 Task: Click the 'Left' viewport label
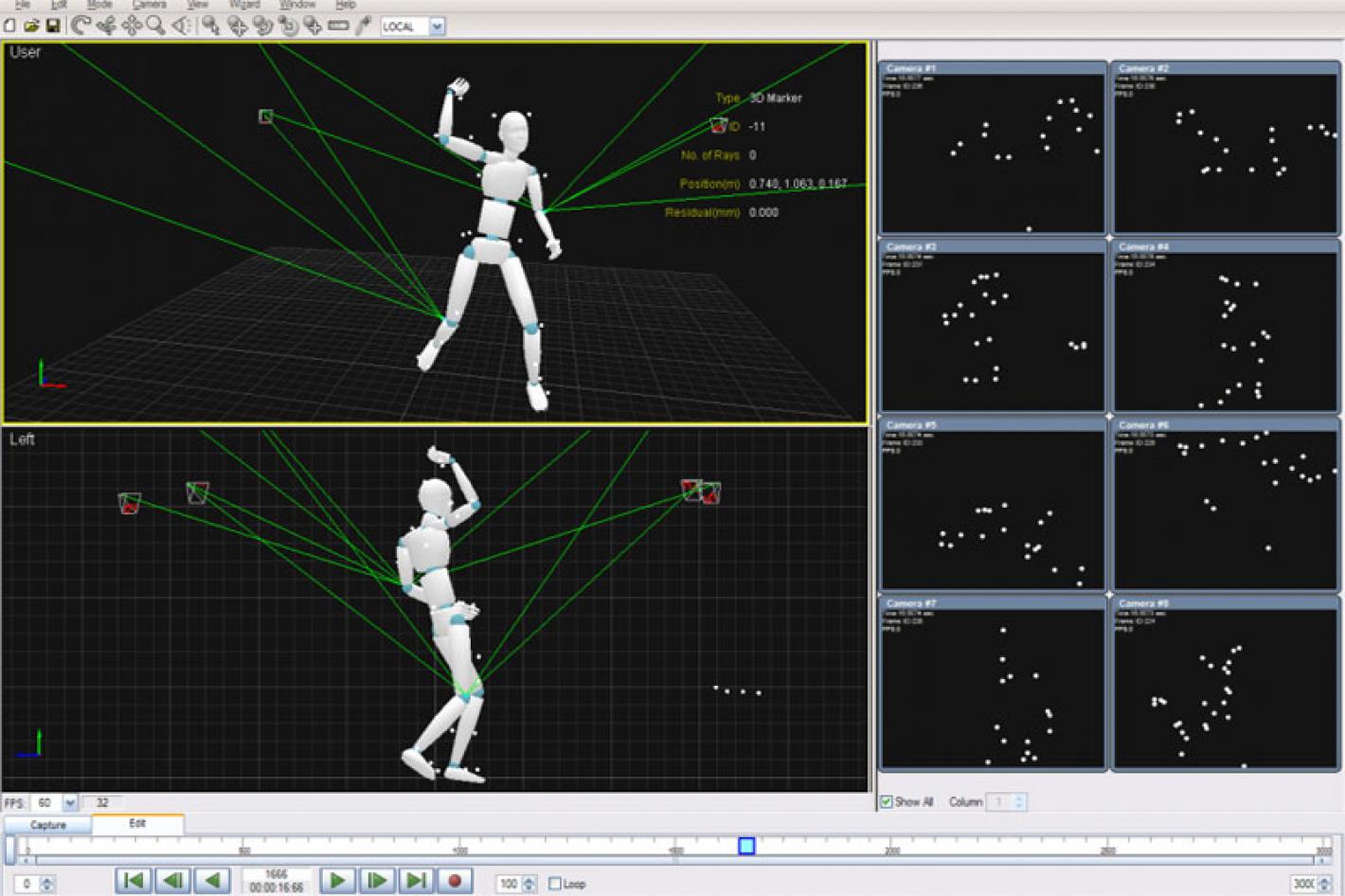pyautogui.click(x=23, y=439)
